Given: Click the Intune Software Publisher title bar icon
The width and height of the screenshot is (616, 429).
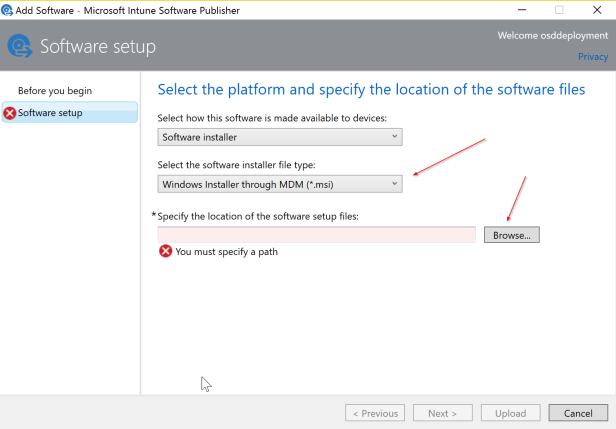Looking at the screenshot, I should click(7, 10).
